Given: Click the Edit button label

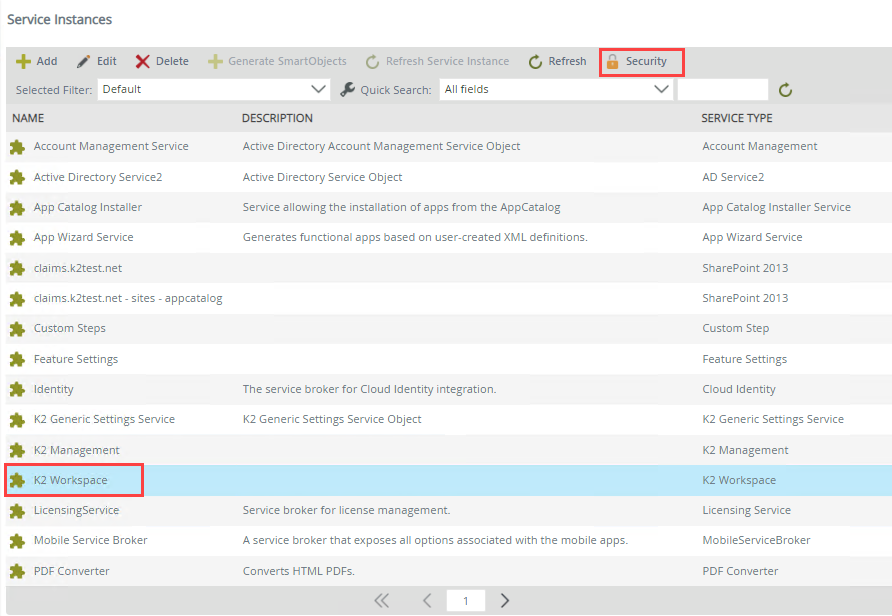Looking at the screenshot, I should point(106,61).
